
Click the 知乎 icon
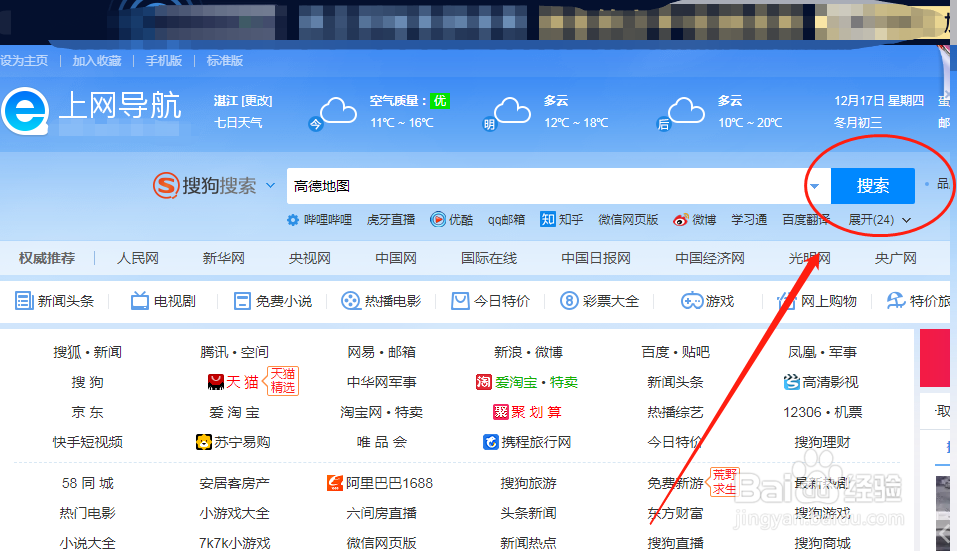547,219
